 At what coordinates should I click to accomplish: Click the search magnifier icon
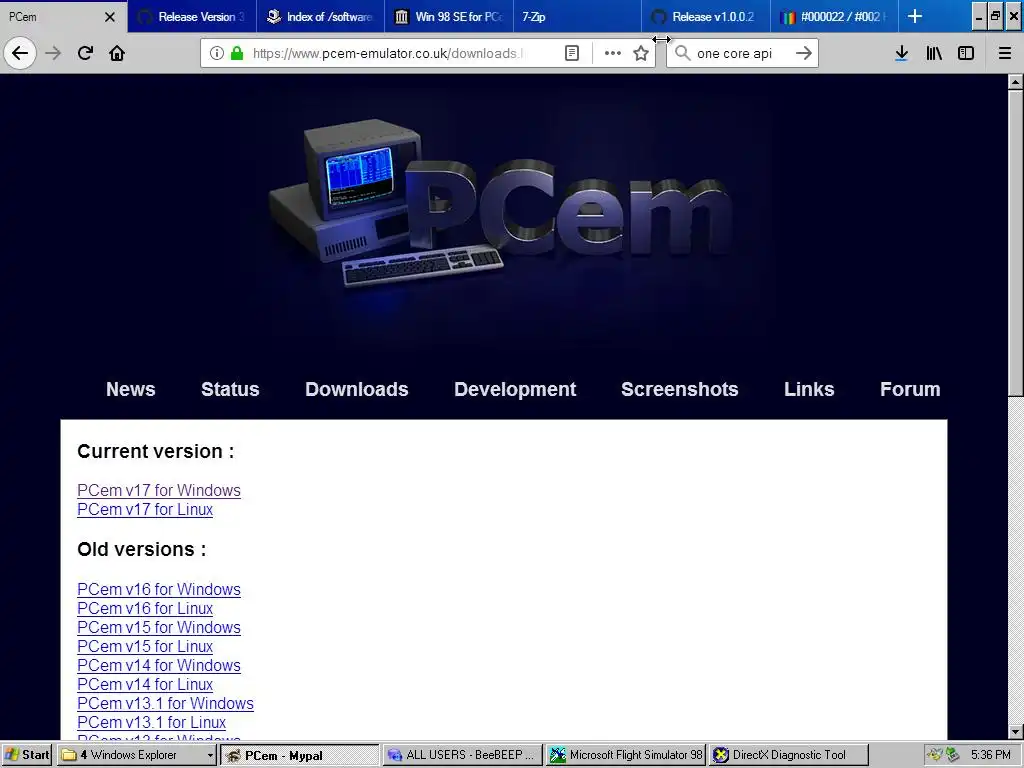pos(682,53)
